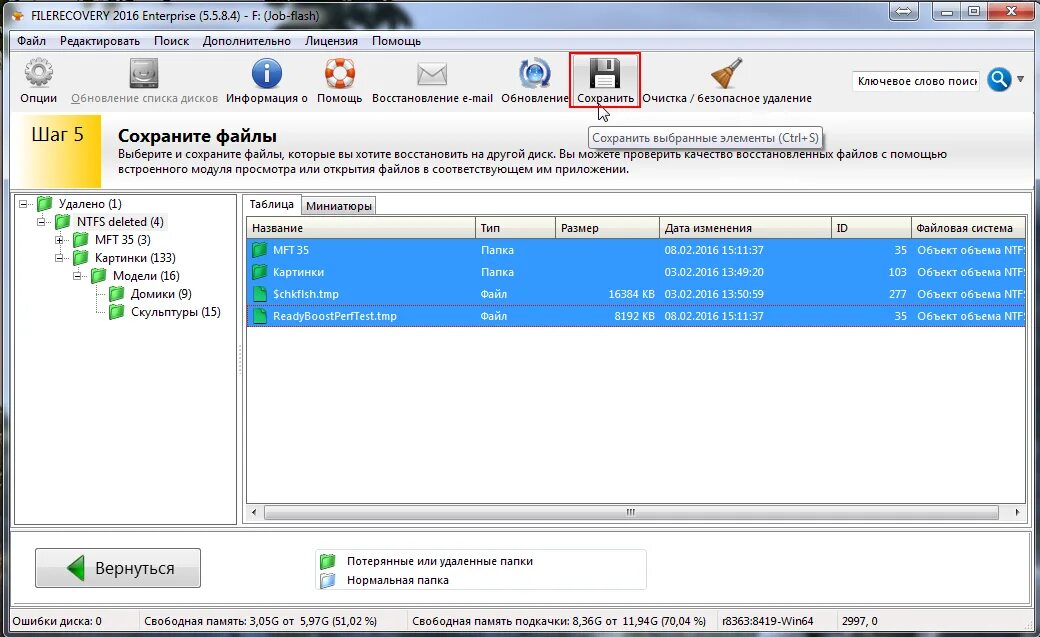Select Картинки (133) tree item

tap(135, 257)
